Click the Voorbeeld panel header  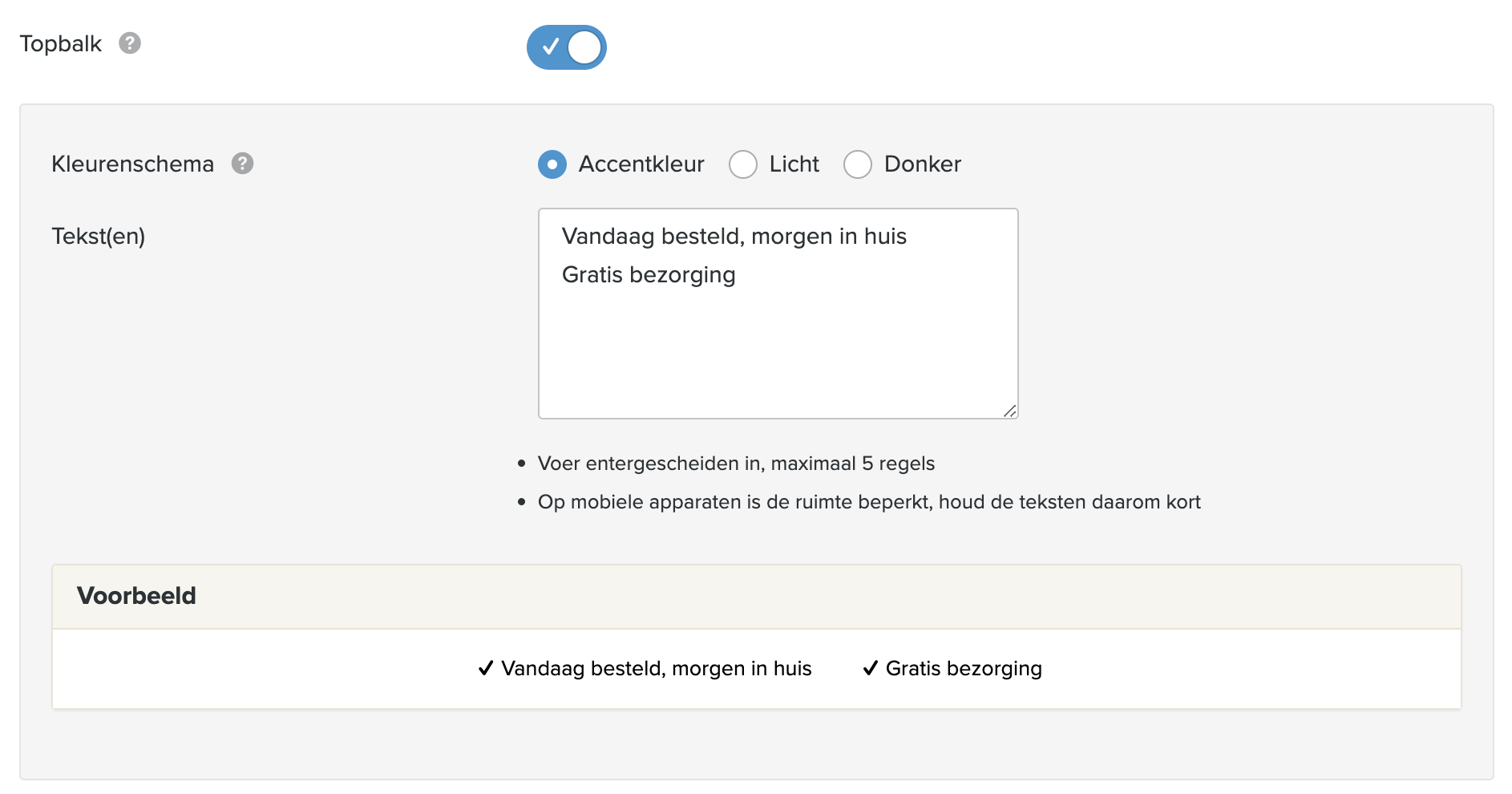click(756, 596)
